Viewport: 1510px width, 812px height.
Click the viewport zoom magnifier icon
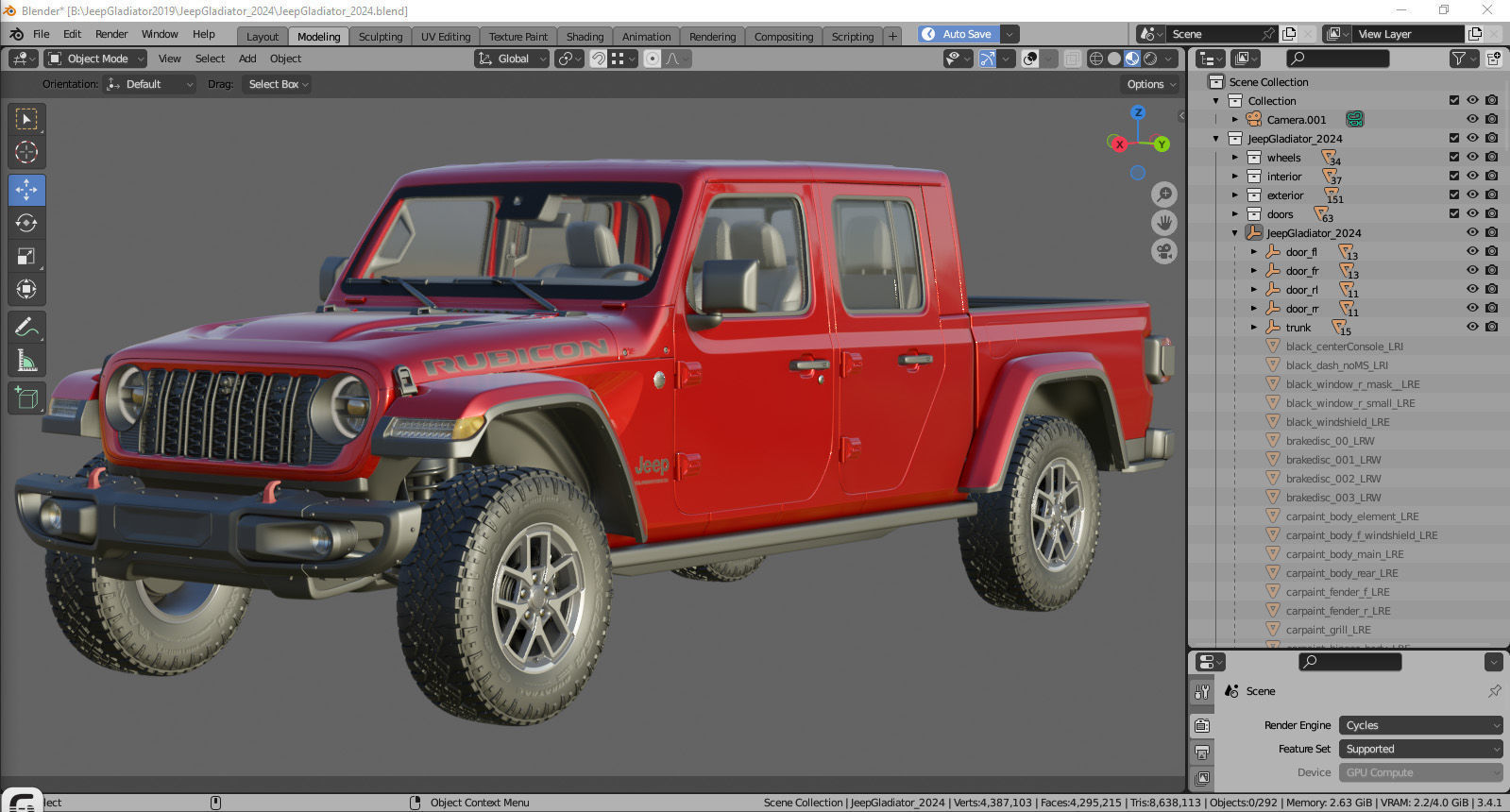click(1164, 195)
